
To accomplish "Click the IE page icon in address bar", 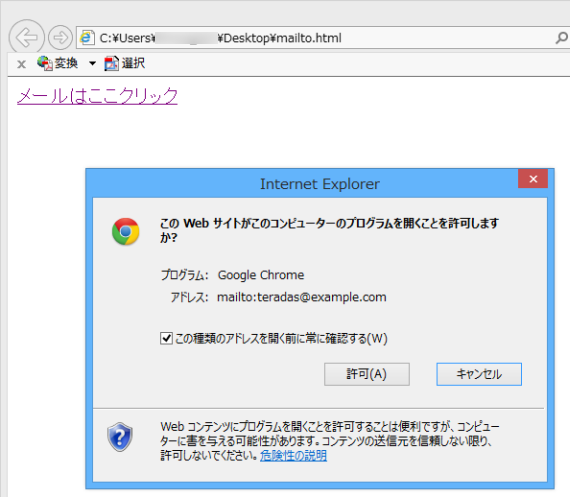I will [x=87, y=38].
